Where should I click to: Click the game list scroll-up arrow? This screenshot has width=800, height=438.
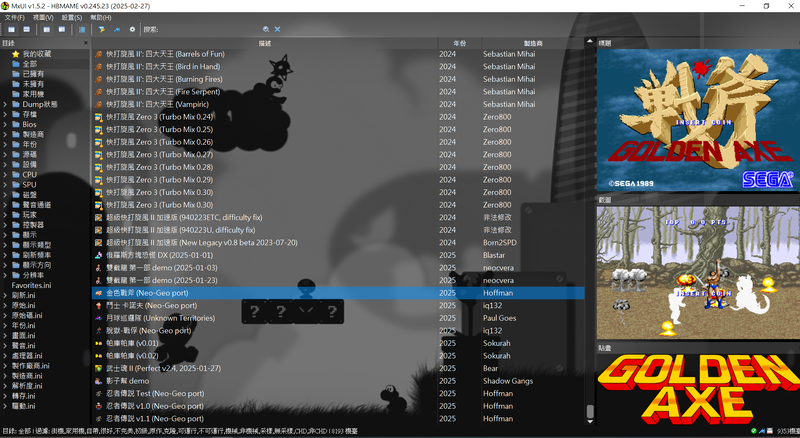coord(590,41)
